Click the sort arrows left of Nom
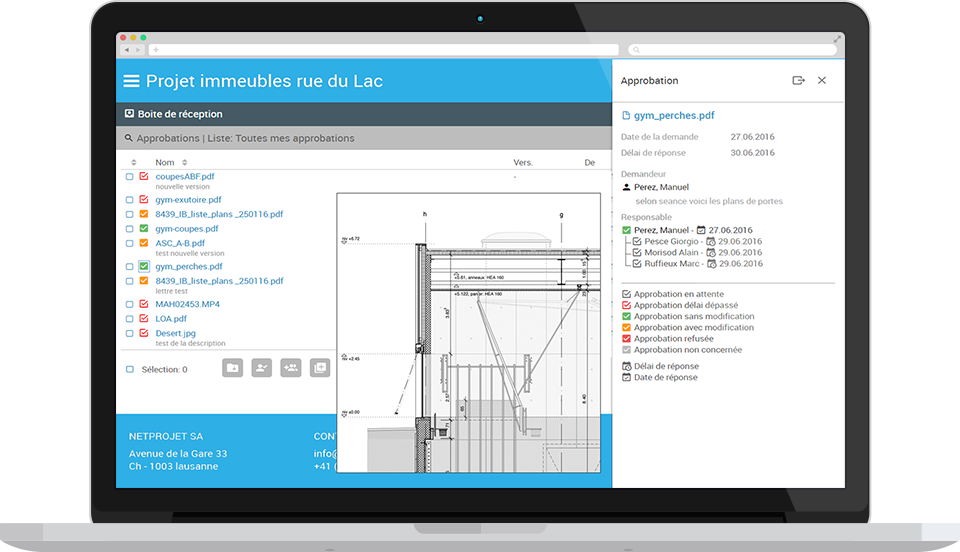This screenshot has width=960, height=552. [134, 162]
